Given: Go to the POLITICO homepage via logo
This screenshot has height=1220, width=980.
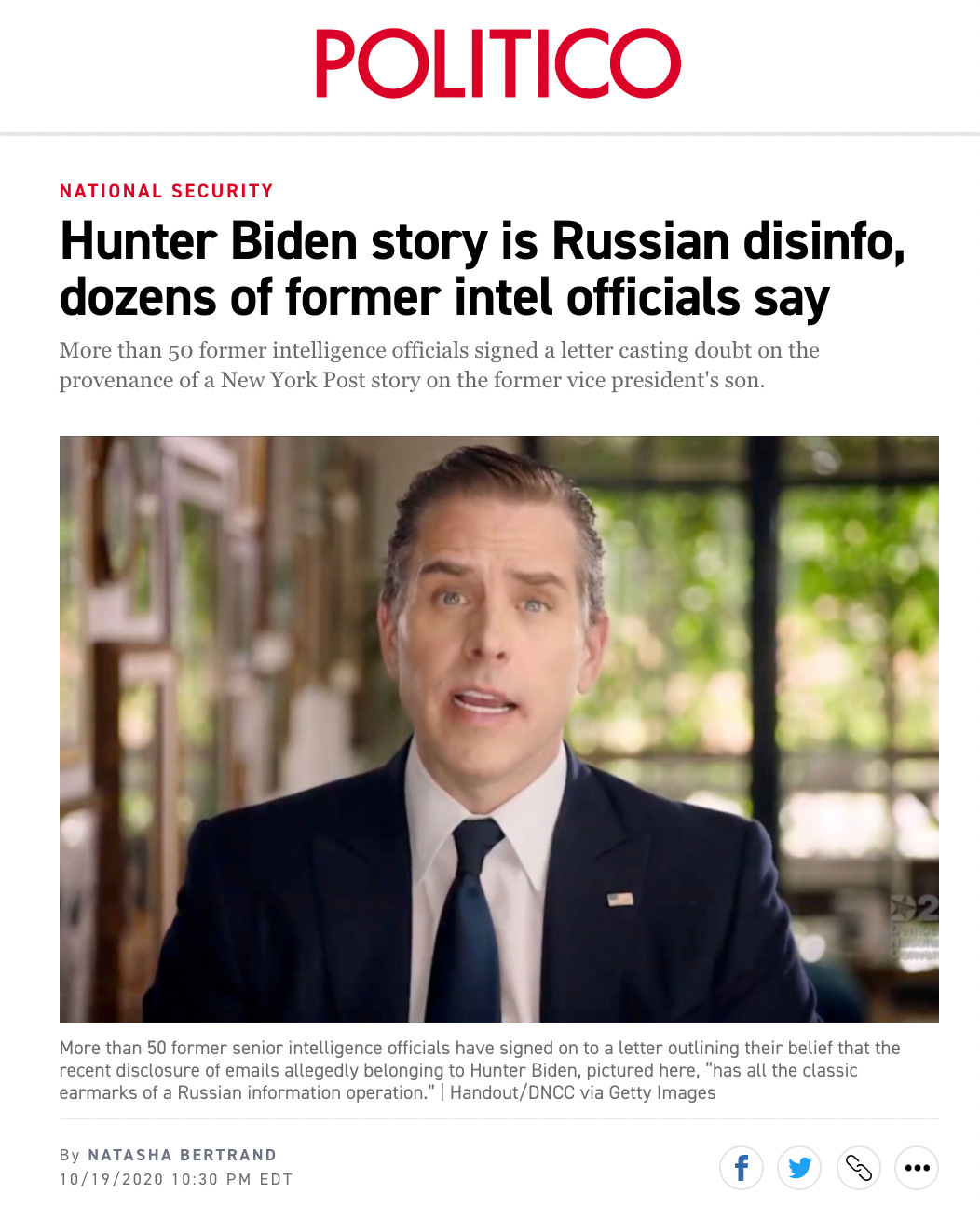Looking at the screenshot, I should click(x=497, y=63).
